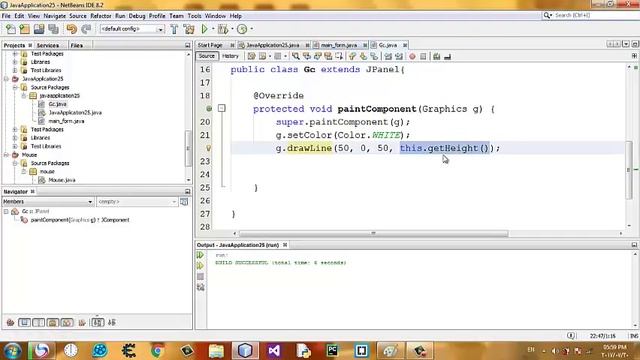Screen dimensions: 640x360
Task: Click the Redo arrow icon
Action: pyautogui.click(x=86, y=29)
